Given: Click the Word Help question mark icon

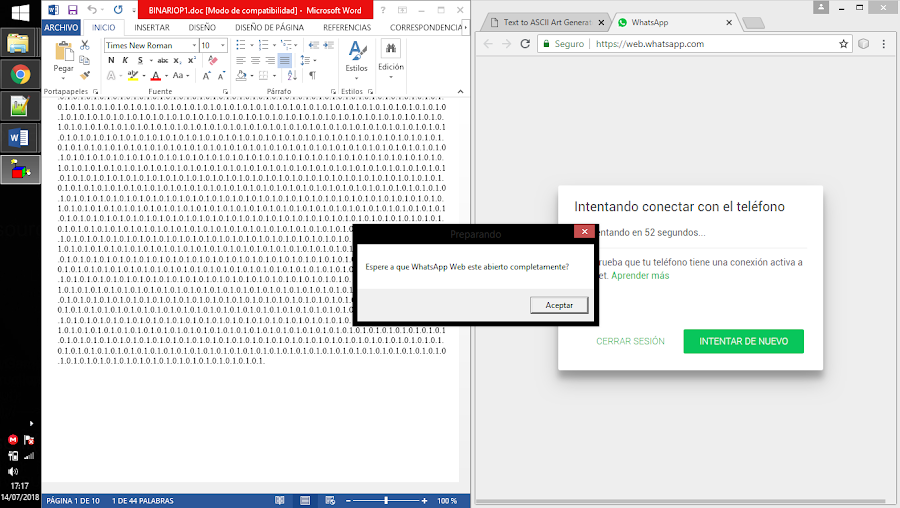Looking at the screenshot, I should click(x=383, y=10).
